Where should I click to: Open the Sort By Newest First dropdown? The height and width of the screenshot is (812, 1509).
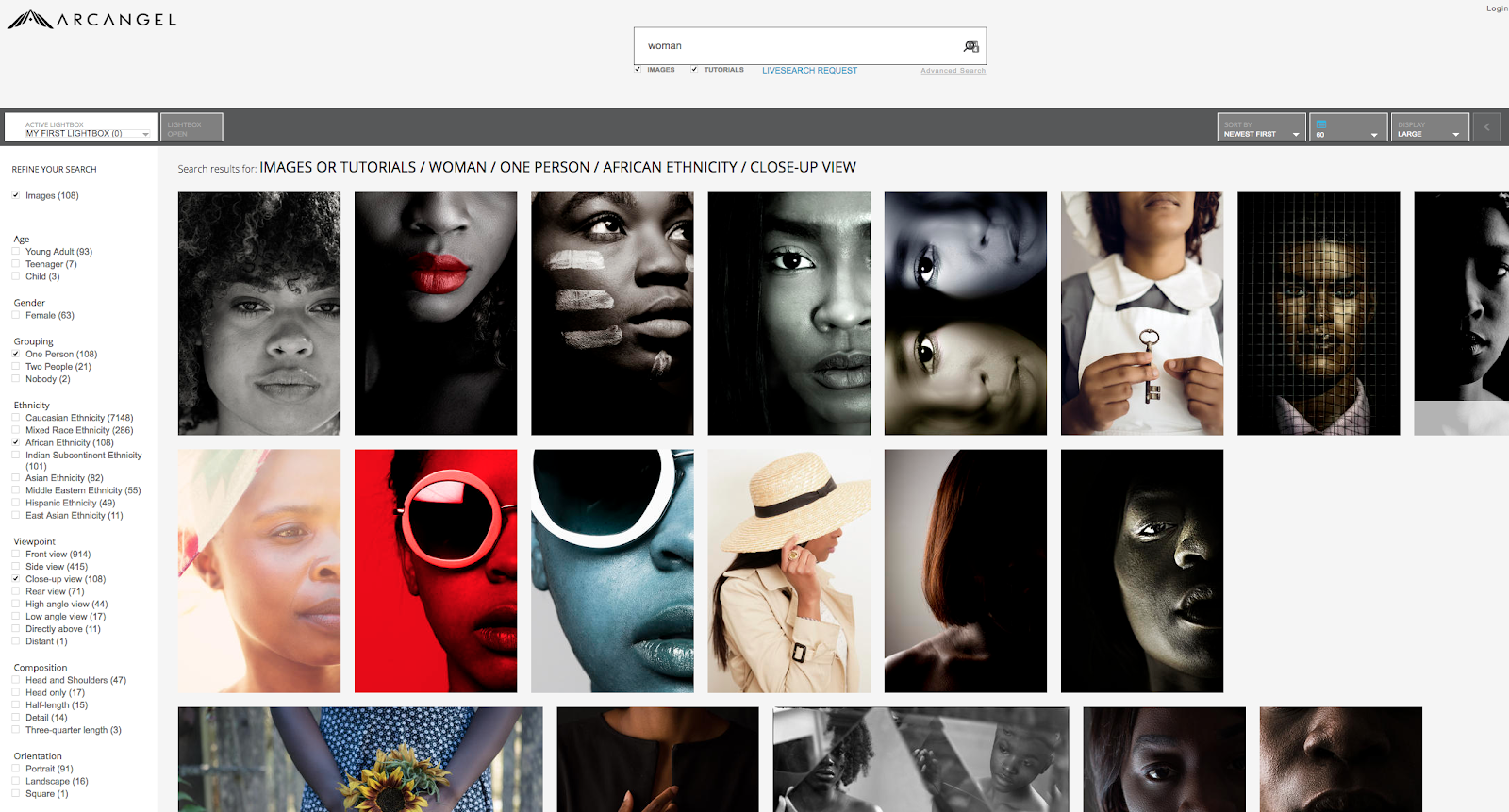click(1261, 127)
